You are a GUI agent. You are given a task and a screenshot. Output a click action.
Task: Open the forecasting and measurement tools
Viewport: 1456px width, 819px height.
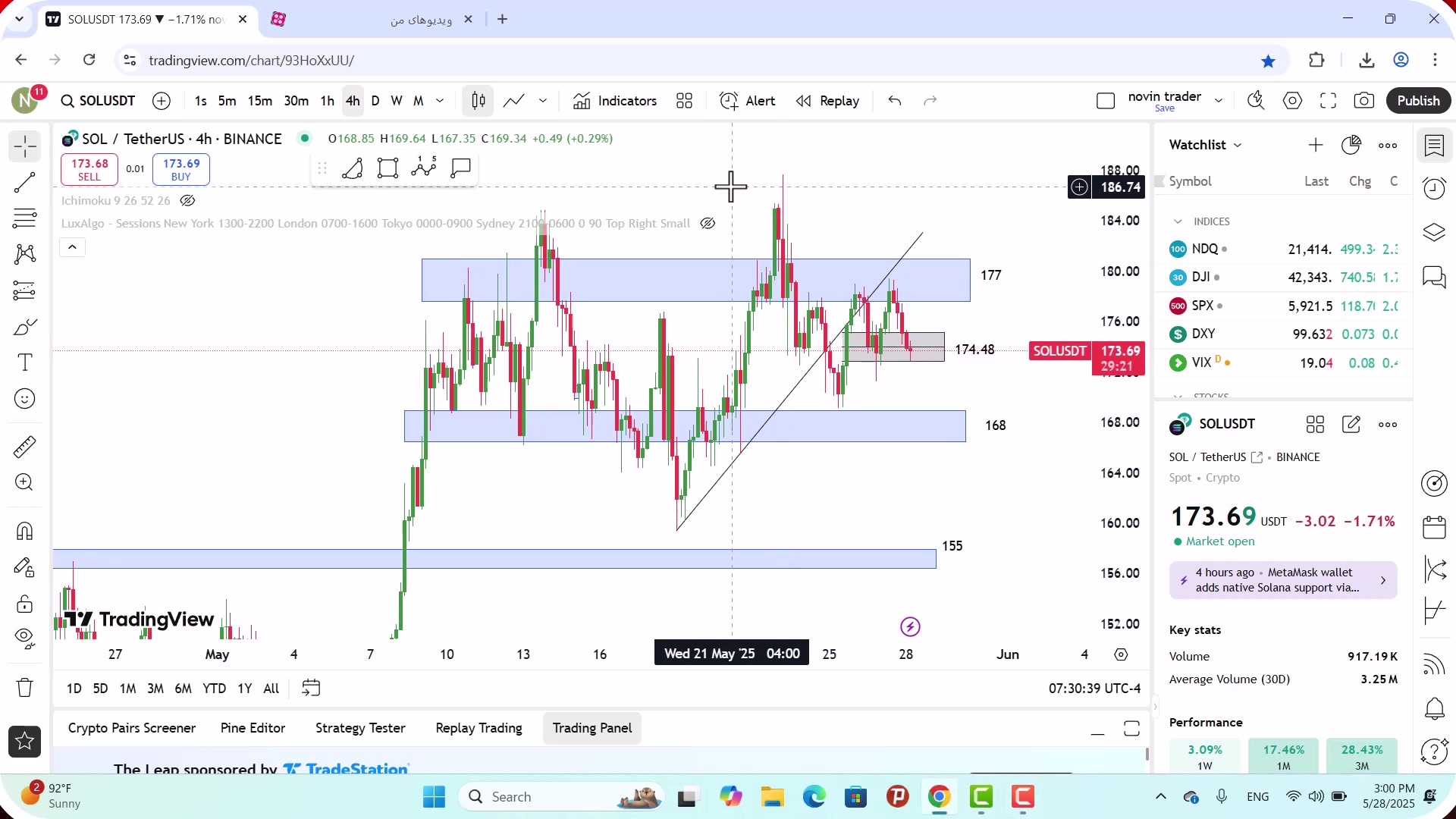pos(25,290)
